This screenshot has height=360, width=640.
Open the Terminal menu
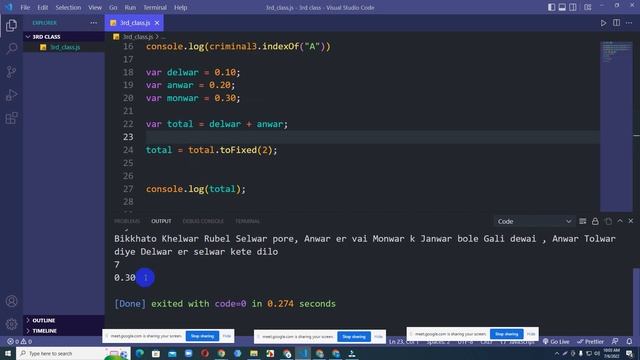[x=155, y=7]
